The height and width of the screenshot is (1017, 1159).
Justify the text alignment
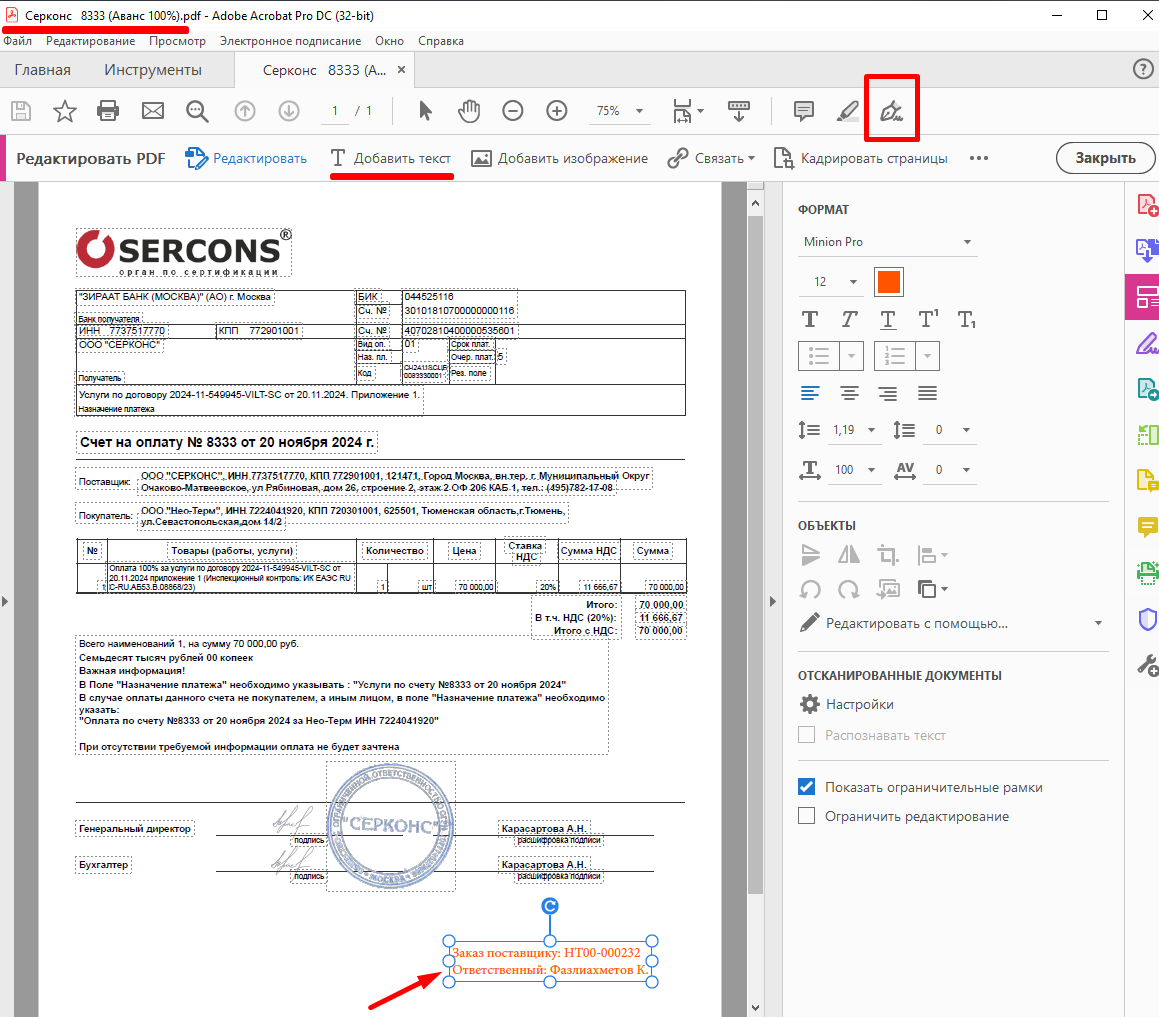click(927, 393)
